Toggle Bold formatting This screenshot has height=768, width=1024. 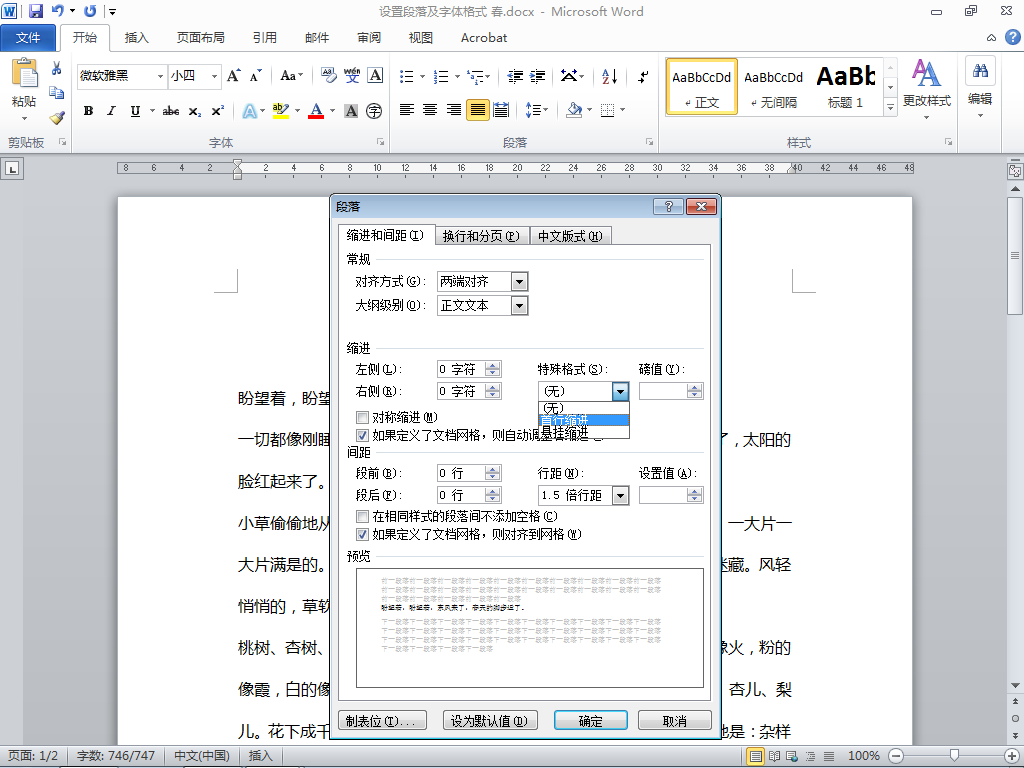(x=88, y=111)
